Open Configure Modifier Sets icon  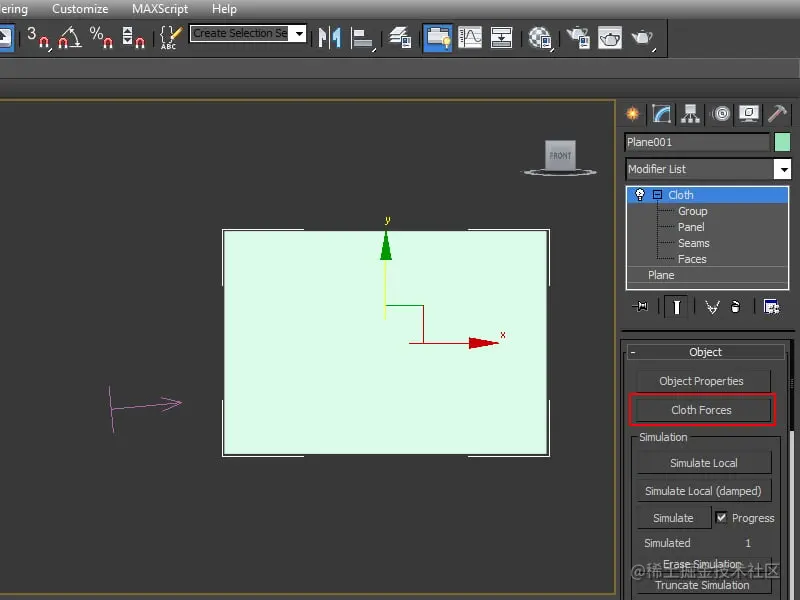coord(771,307)
